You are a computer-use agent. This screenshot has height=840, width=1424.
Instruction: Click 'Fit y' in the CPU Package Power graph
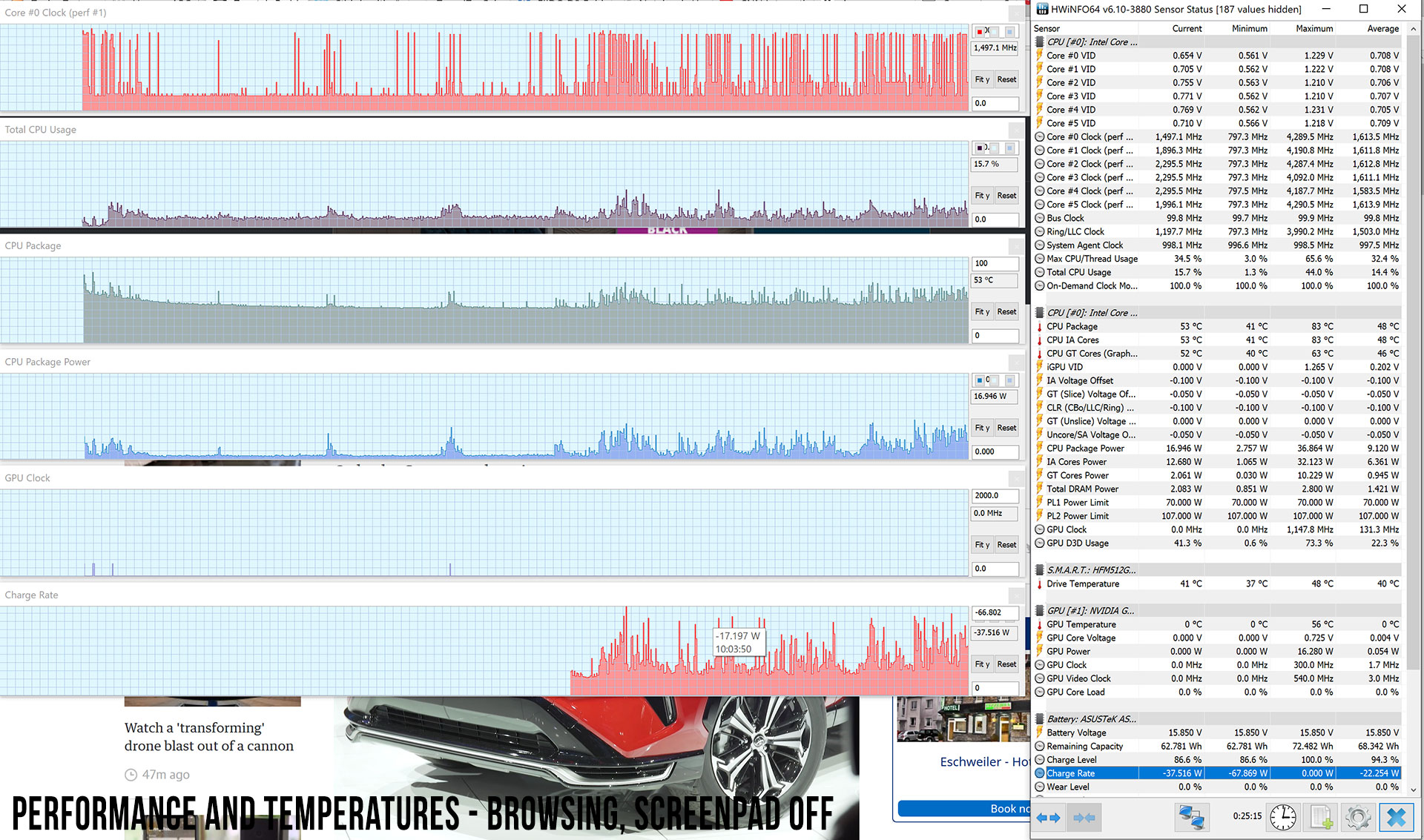982,428
